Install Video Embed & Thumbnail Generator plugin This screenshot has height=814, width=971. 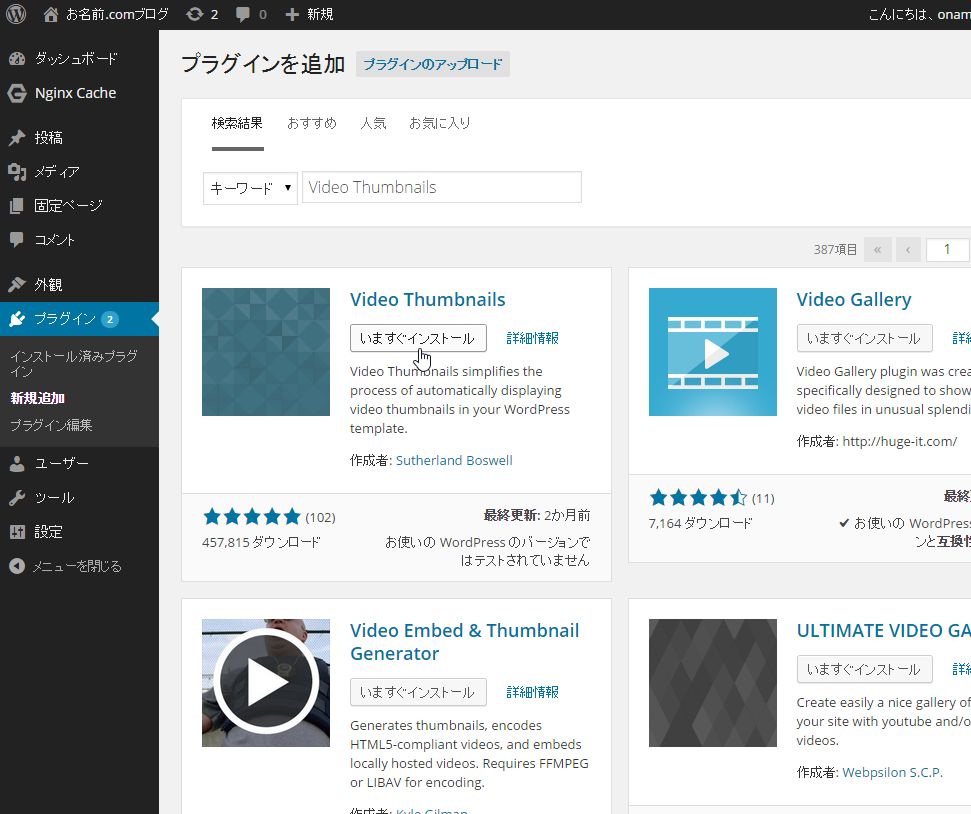(418, 692)
